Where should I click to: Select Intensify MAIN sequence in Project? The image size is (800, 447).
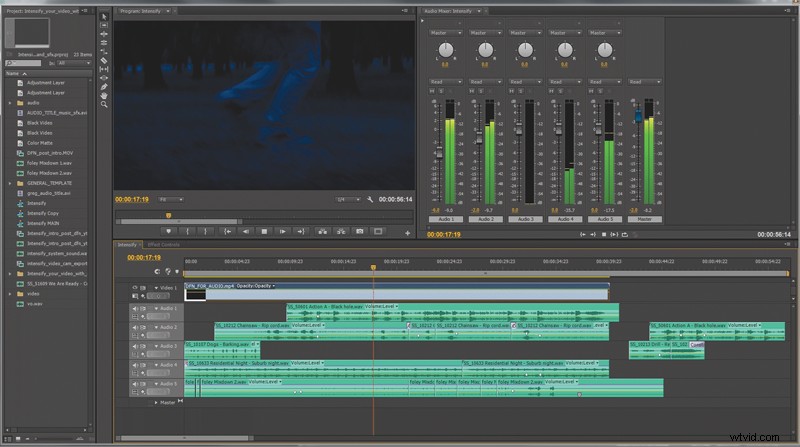[x=43, y=224]
